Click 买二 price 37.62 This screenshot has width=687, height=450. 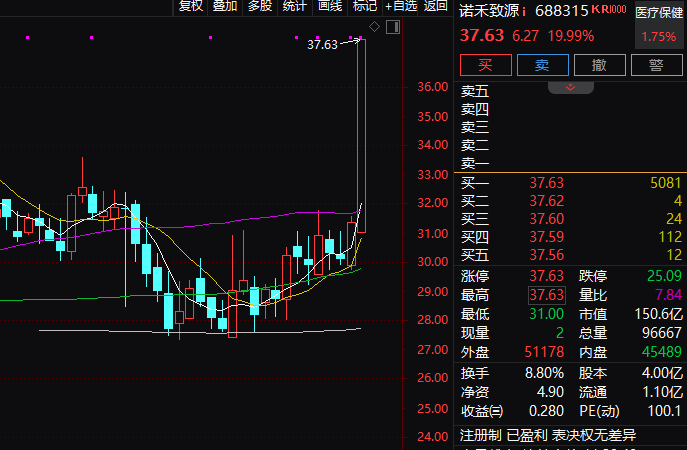click(546, 201)
